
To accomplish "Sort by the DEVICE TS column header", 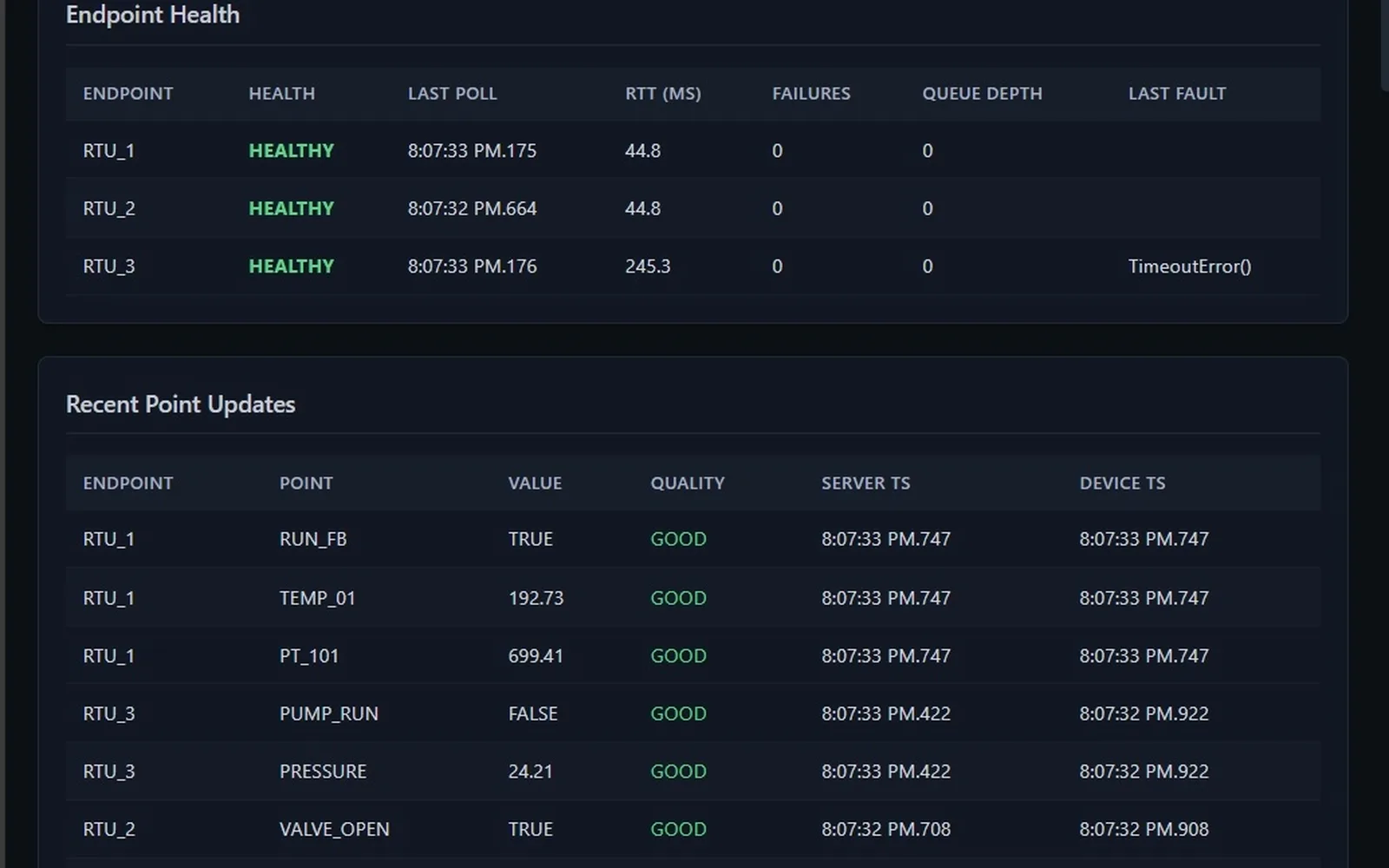I will click(x=1122, y=483).
